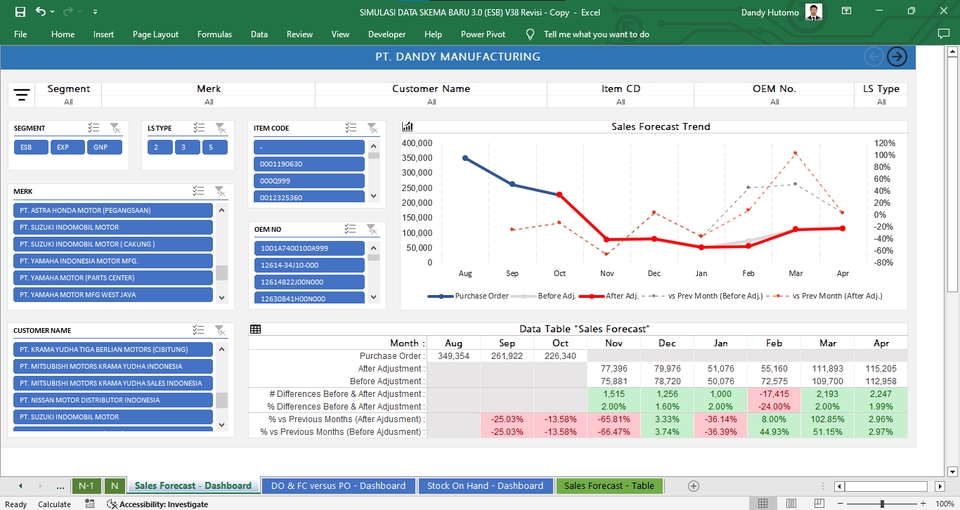Toggle multi-select on LS TYPE slicer

coord(199,127)
